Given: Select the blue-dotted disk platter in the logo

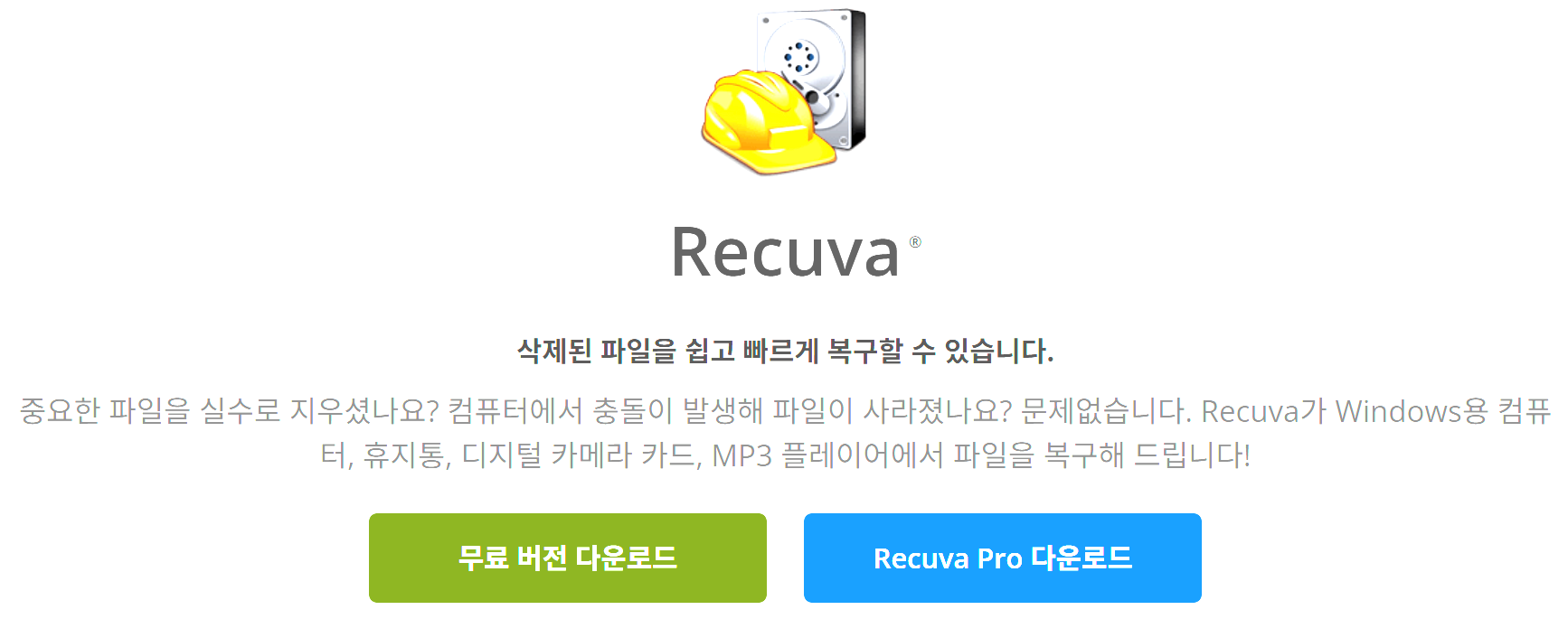Looking at the screenshot, I should (x=799, y=58).
